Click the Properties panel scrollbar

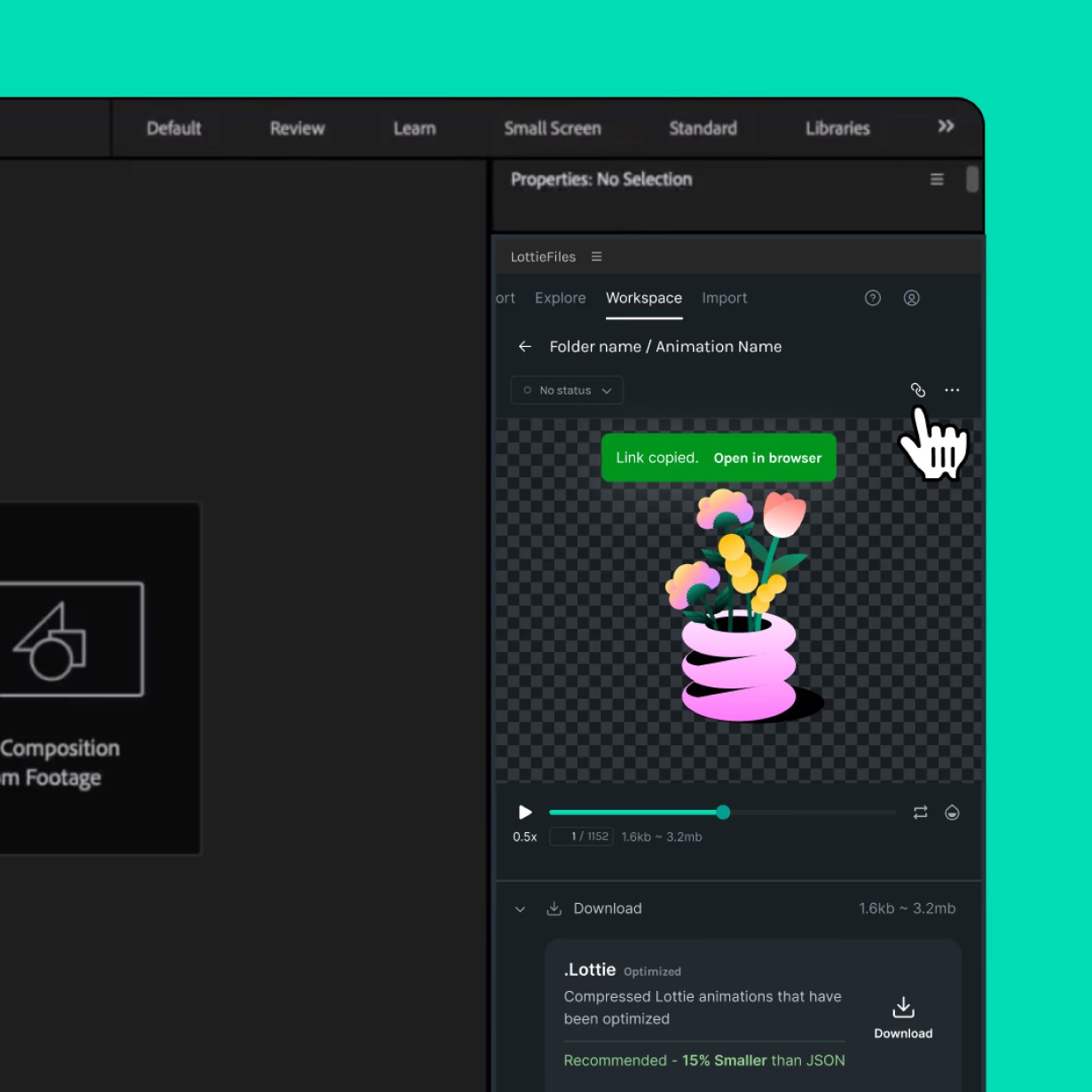click(x=972, y=179)
